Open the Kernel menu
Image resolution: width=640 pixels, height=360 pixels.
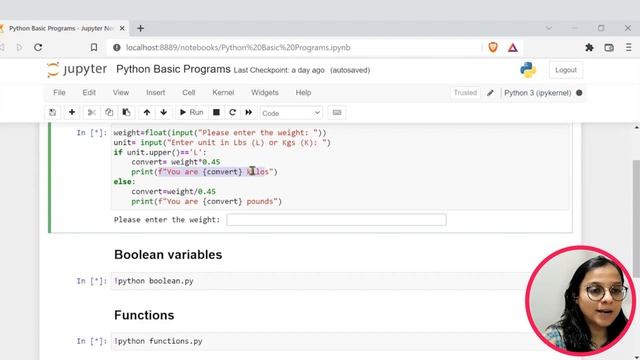[x=223, y=93]
